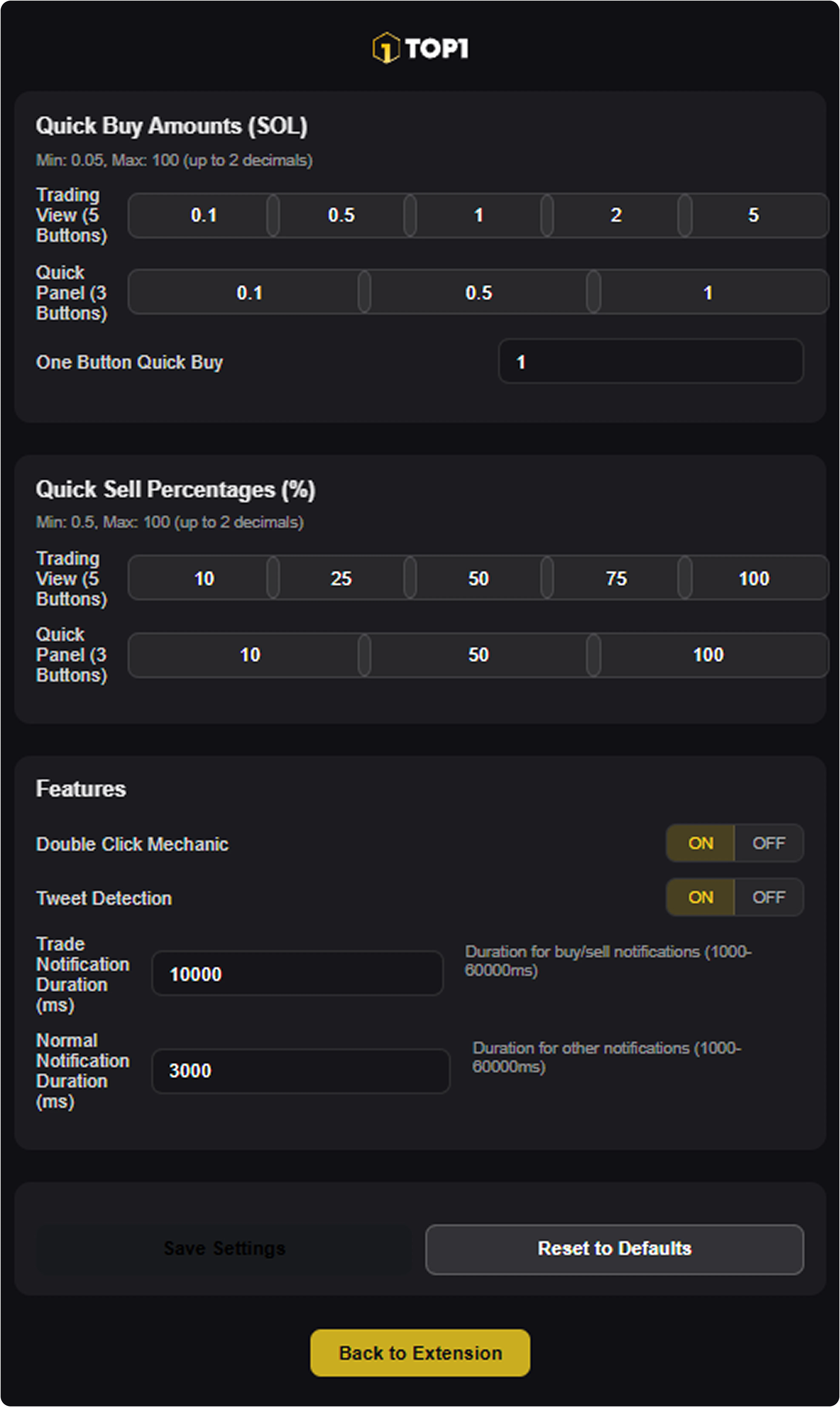Click the divider handle between buy amounts

pos(273,215)
